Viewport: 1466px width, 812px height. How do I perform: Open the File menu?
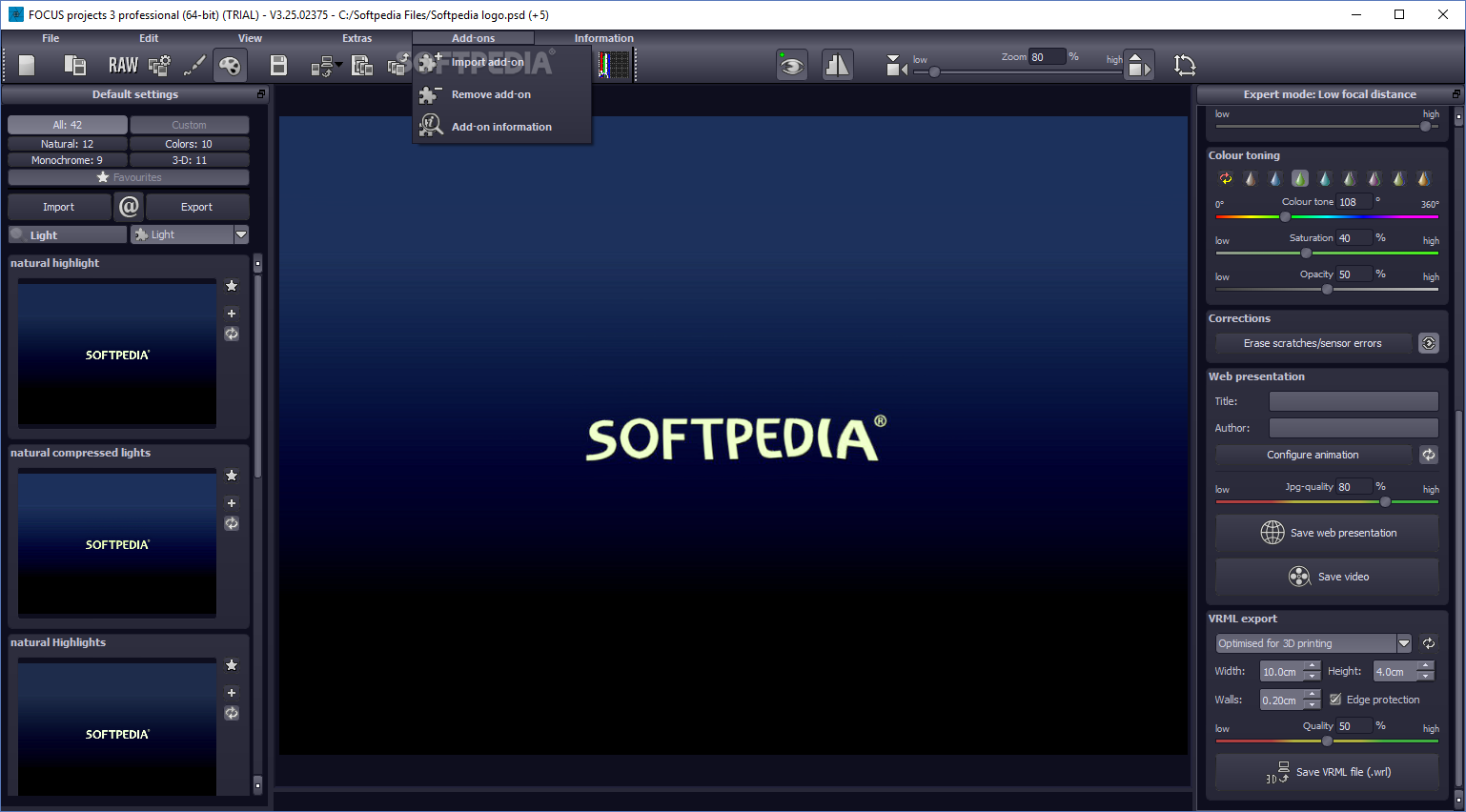pos(51,38)
